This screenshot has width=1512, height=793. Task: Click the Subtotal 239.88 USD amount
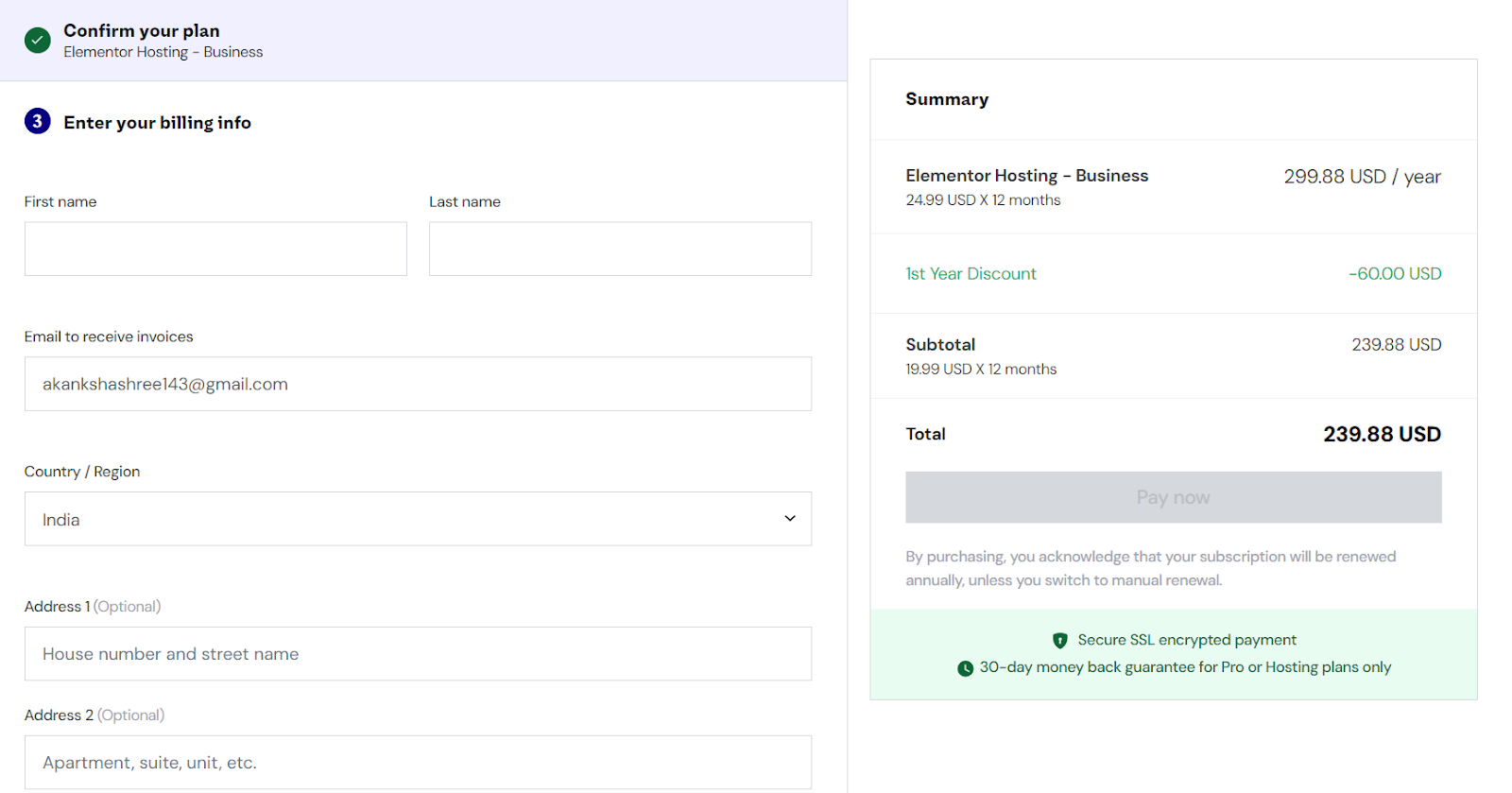[1396, 345]
